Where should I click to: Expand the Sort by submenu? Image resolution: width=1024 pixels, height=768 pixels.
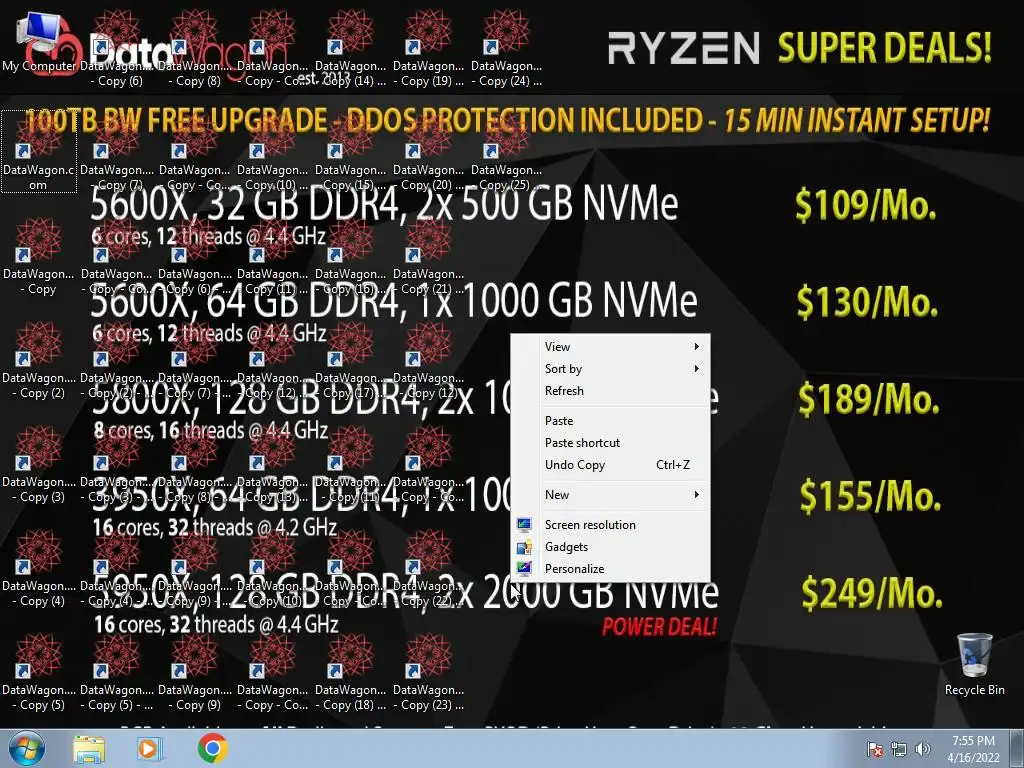pos(611,369)
